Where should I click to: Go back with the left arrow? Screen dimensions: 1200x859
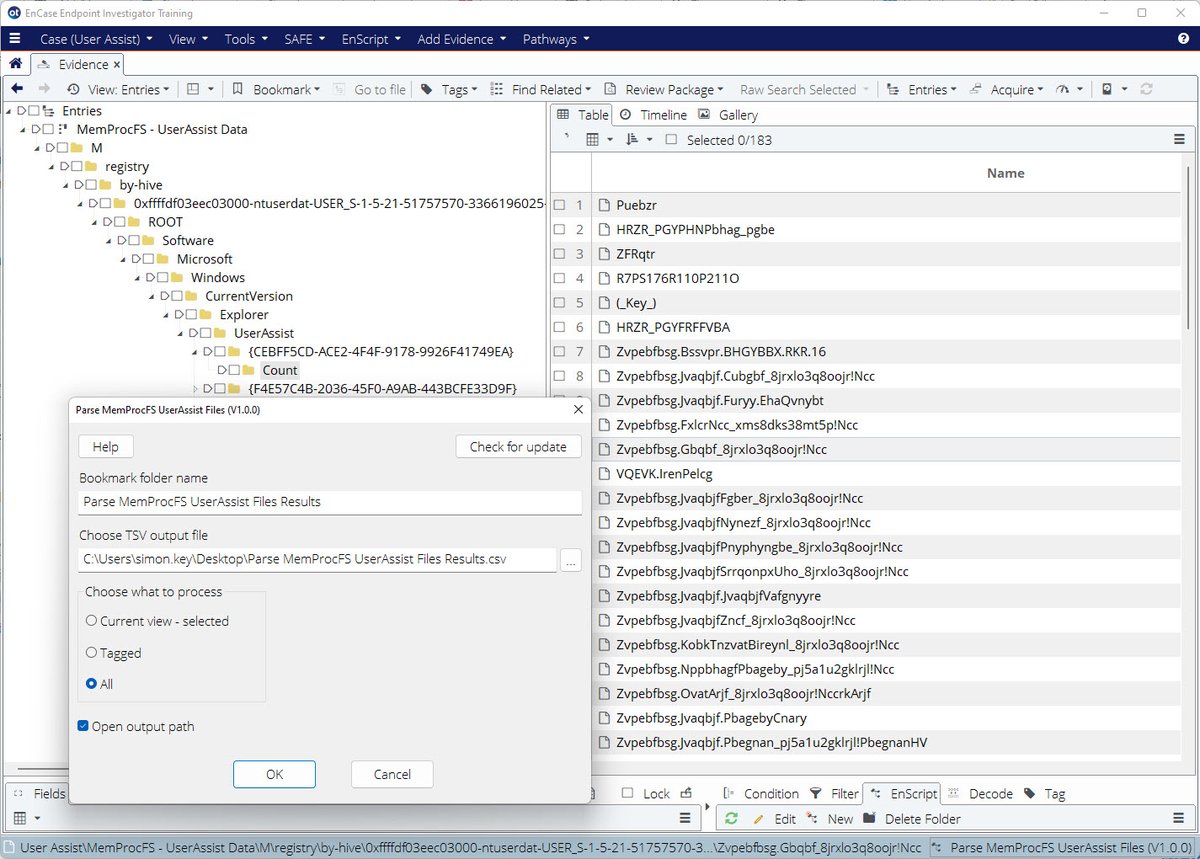tap(17, 89)
